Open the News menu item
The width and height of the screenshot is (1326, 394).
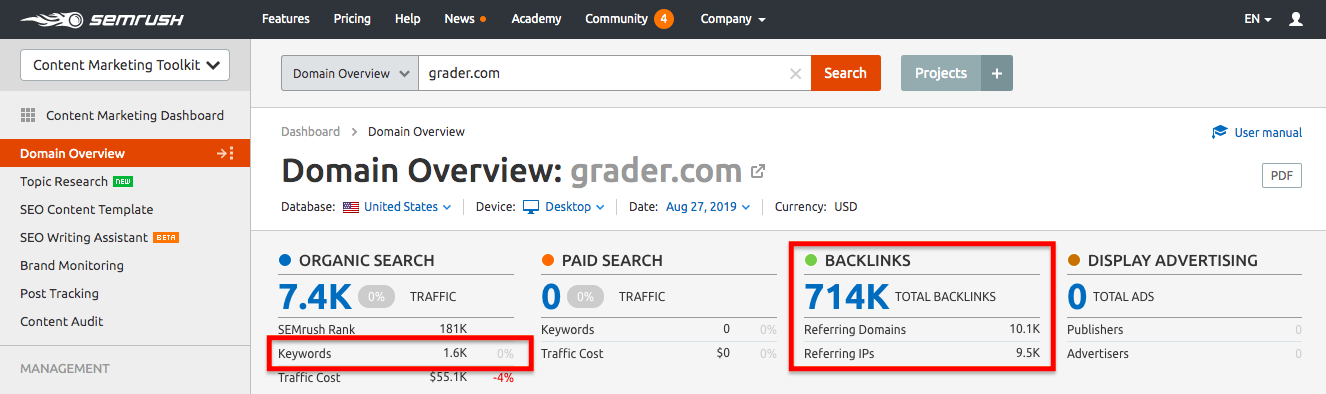click(460, 19)
